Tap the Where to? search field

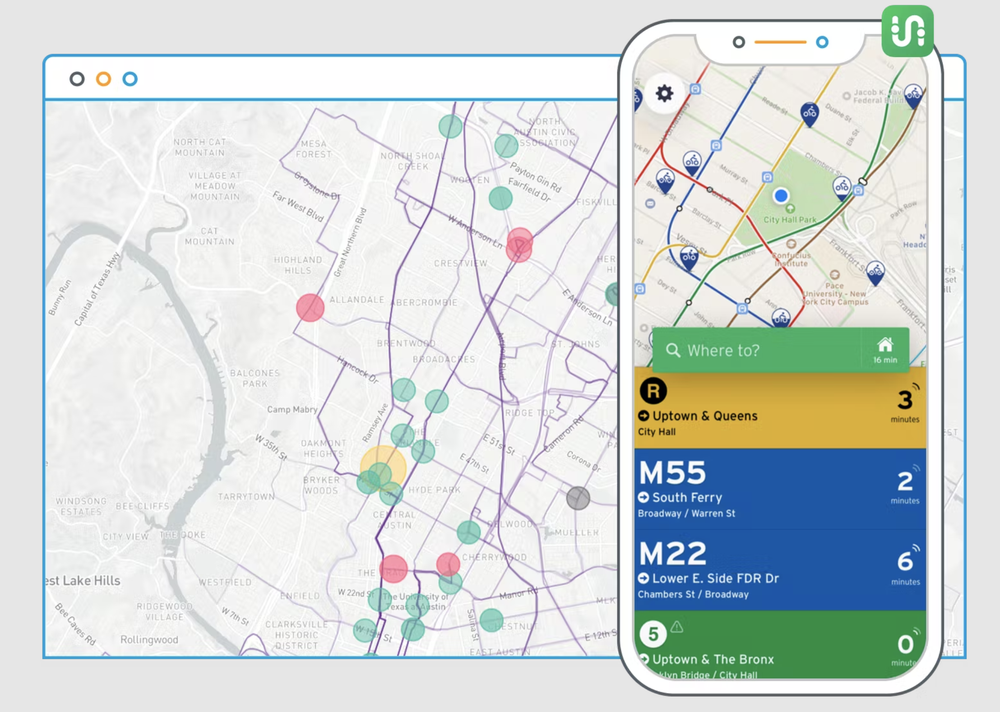(x=757, y=350)
